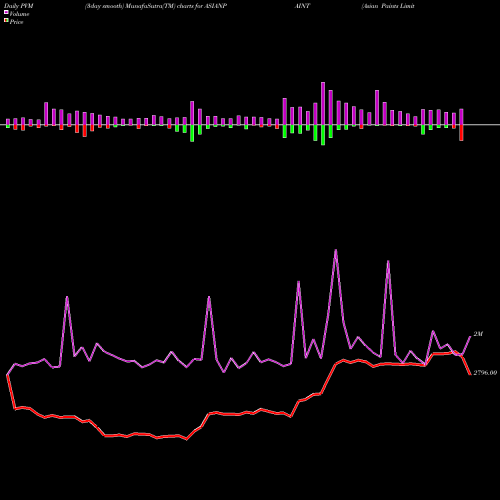500x500 pixels.
Task: Click the Price legend label
Action: tap(16, 22)
